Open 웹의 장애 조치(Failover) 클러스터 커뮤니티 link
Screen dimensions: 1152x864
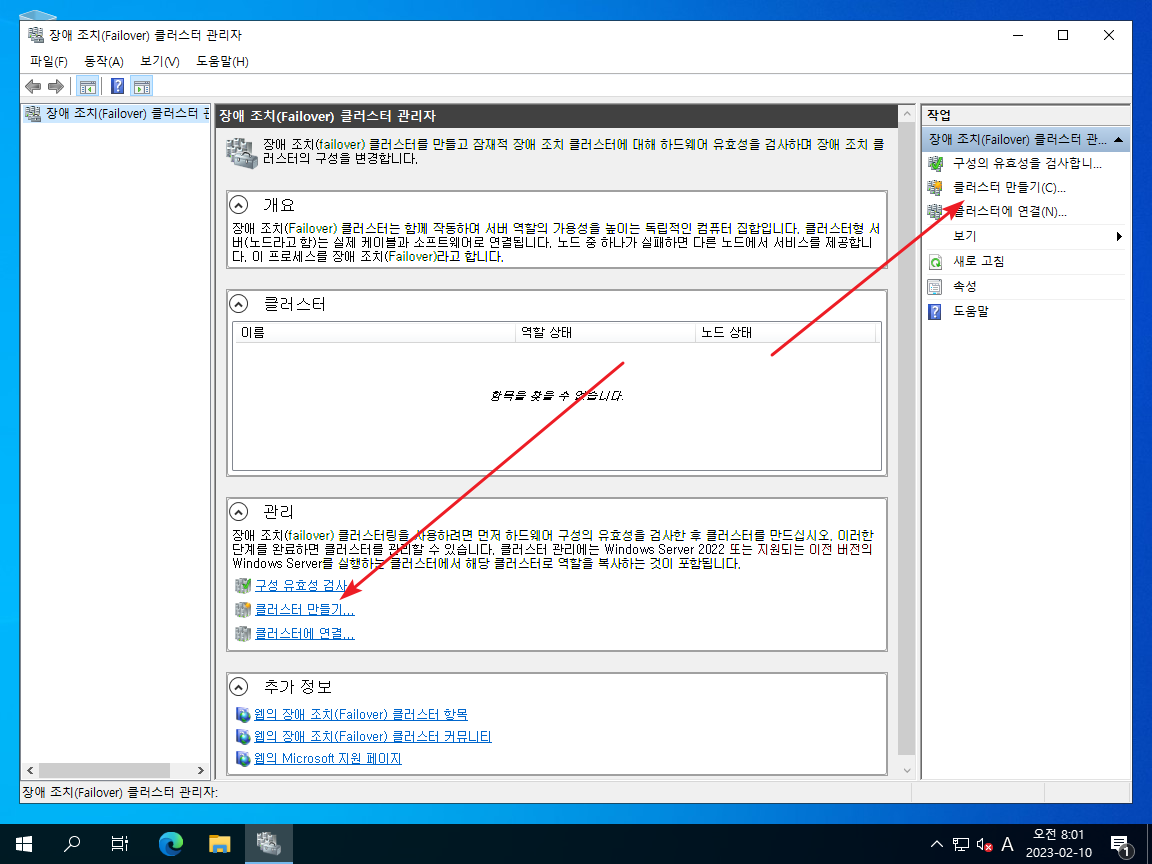(x=372, y=736)
